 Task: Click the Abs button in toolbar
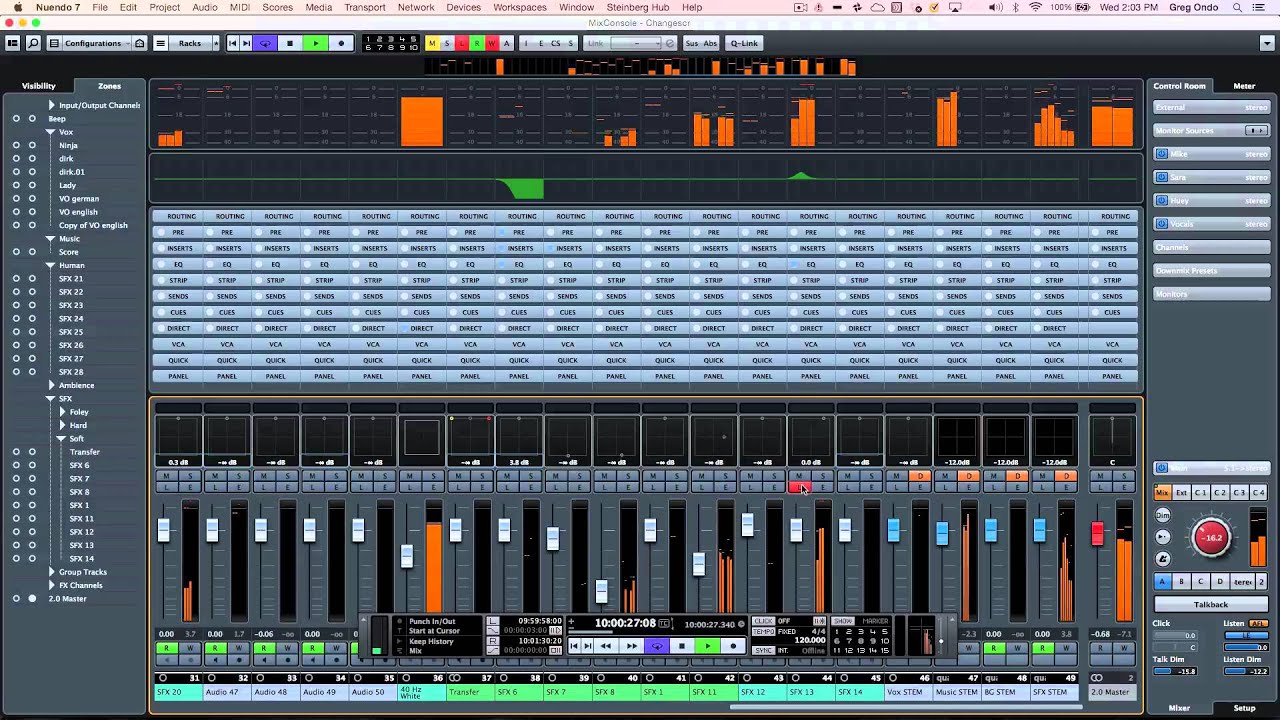pos(710,43)
